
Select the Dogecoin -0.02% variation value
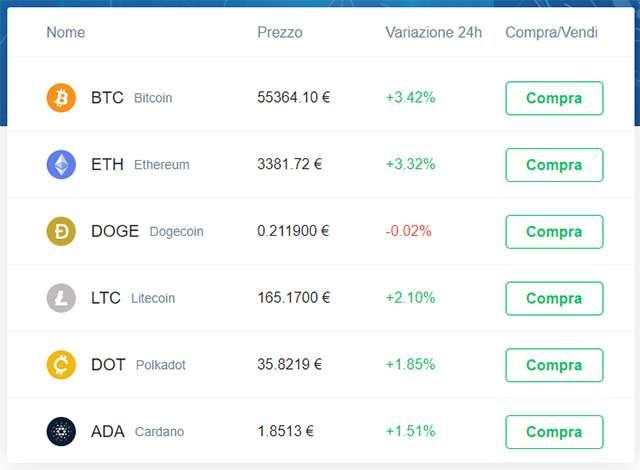(x=408, y=231)
